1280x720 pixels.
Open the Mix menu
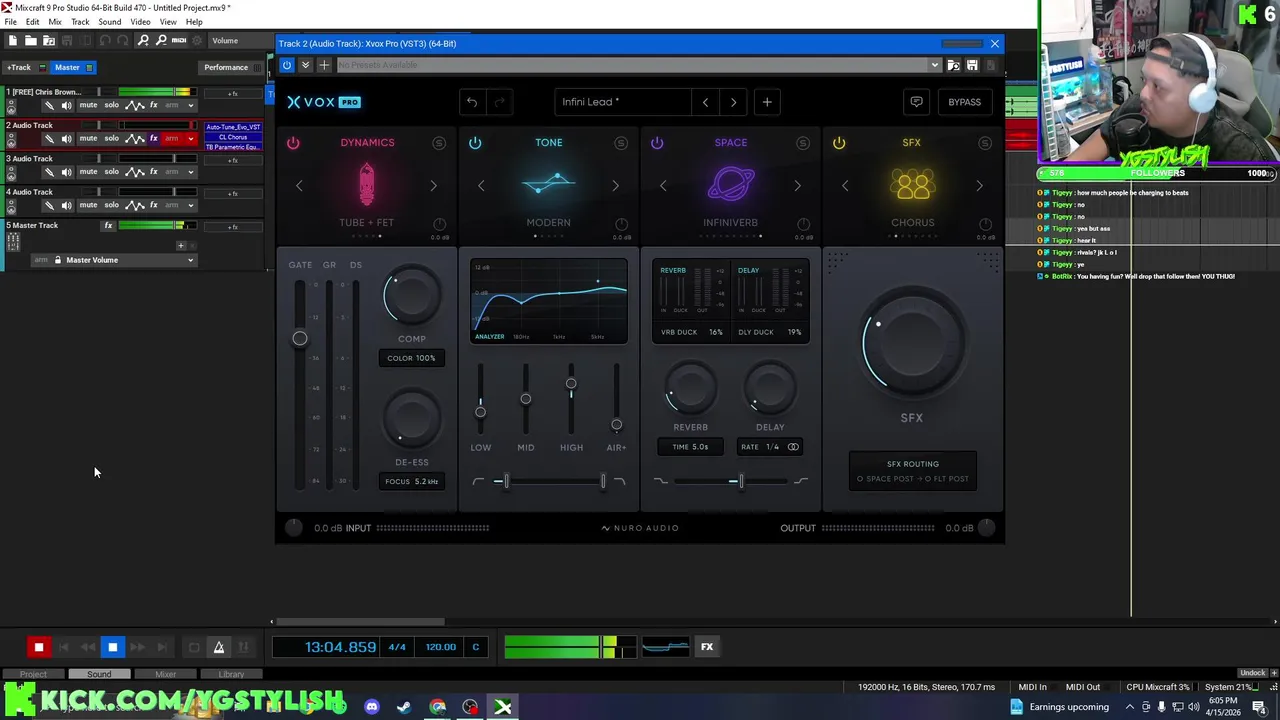tap(55, 22)
